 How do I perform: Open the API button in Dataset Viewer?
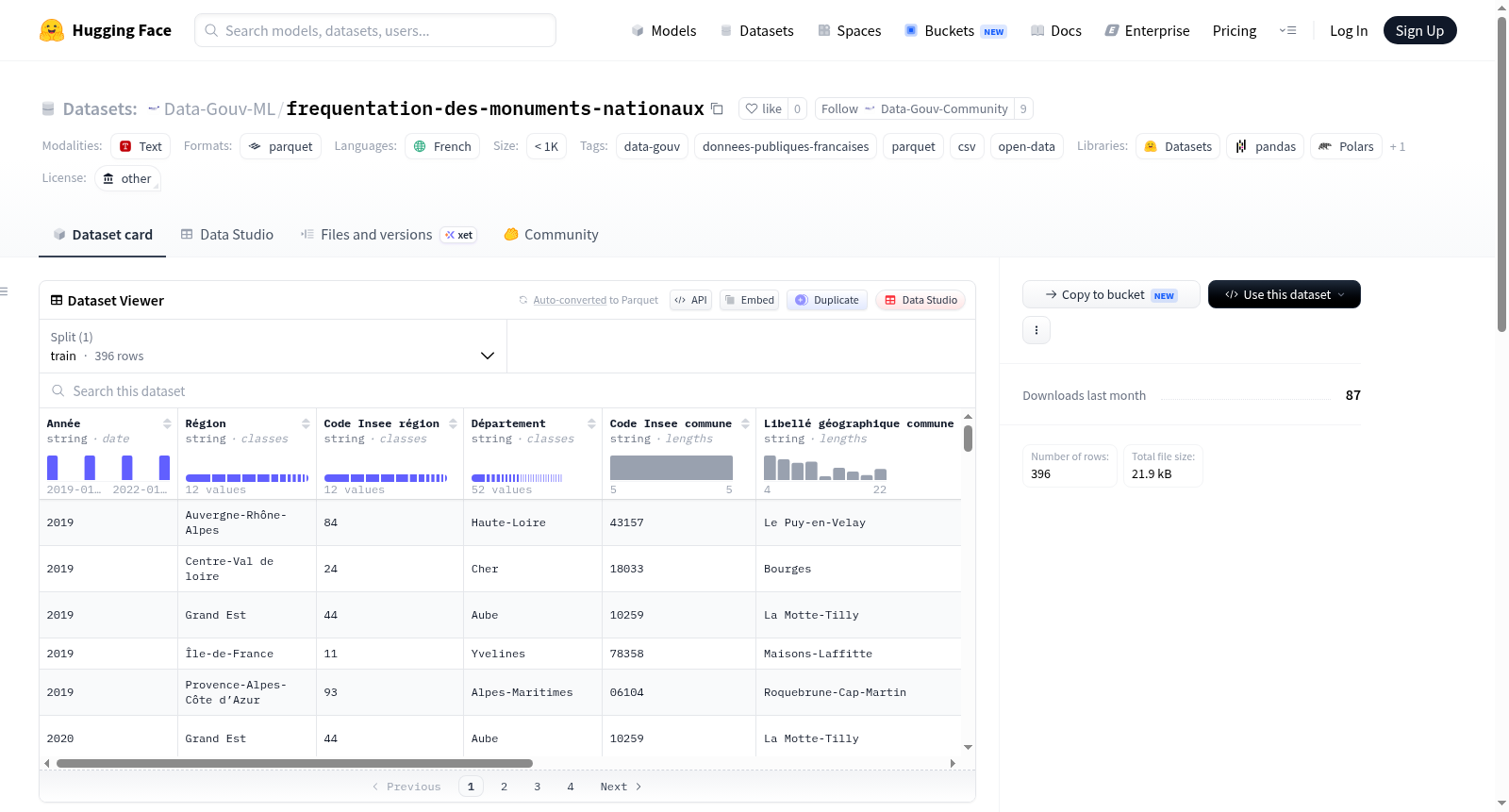[x=690, y=300]
